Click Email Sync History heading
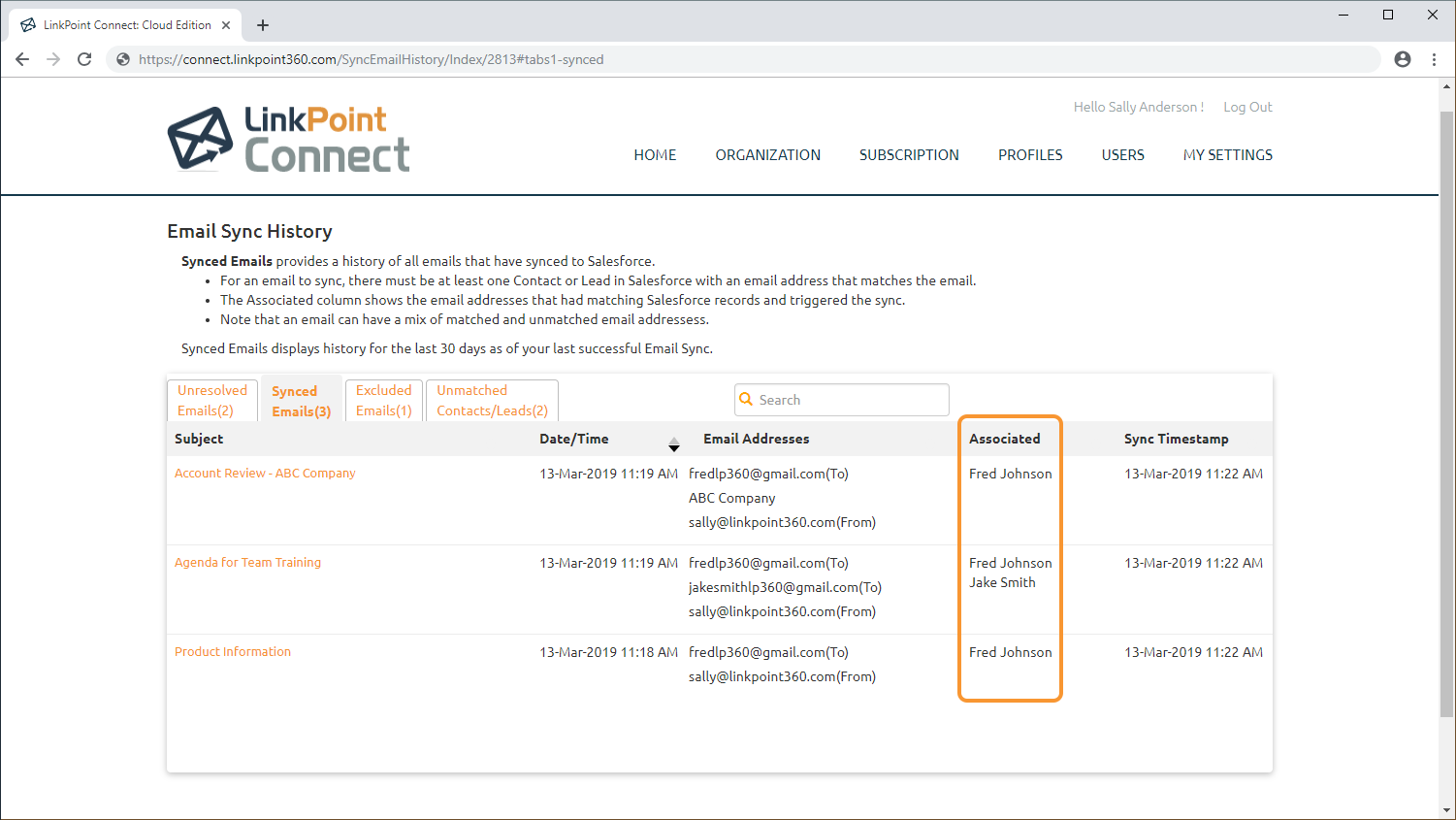Screen dimensions: 1456x820 250,231
